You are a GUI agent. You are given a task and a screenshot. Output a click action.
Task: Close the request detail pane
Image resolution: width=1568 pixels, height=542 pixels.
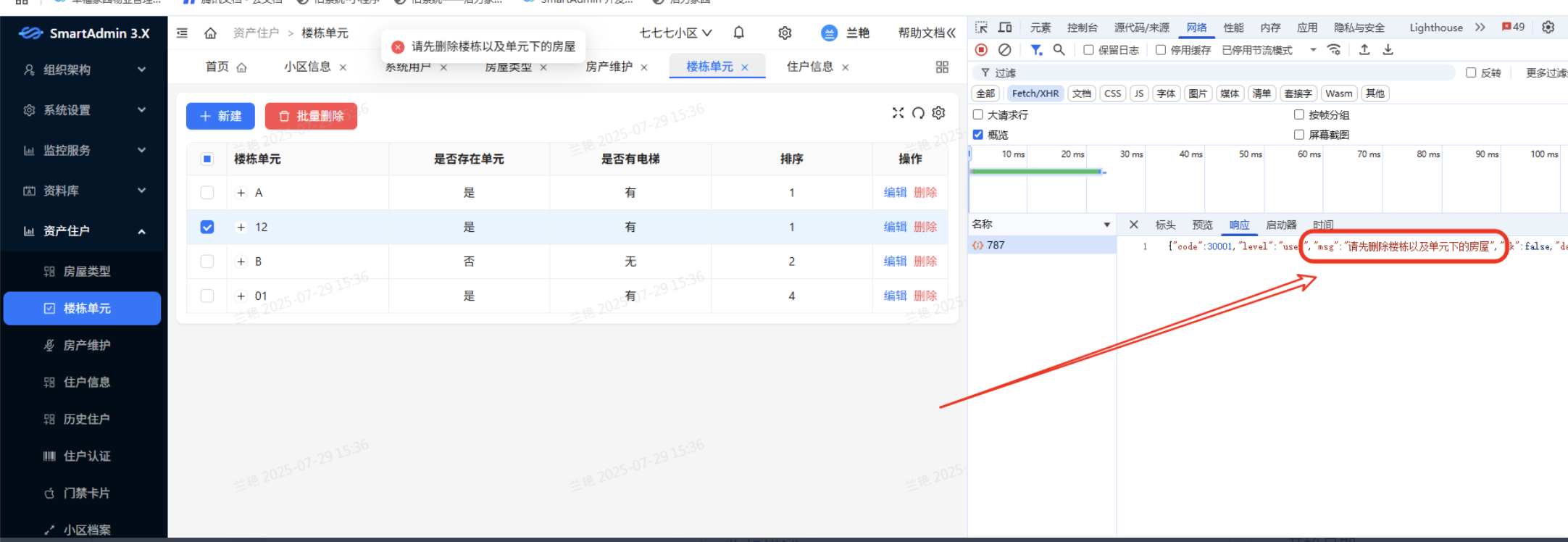(1134, 225)
